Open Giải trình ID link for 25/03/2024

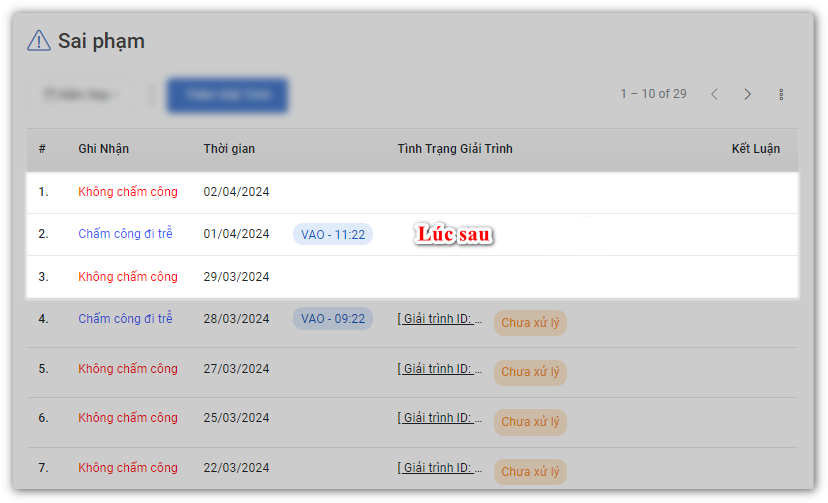440,418
